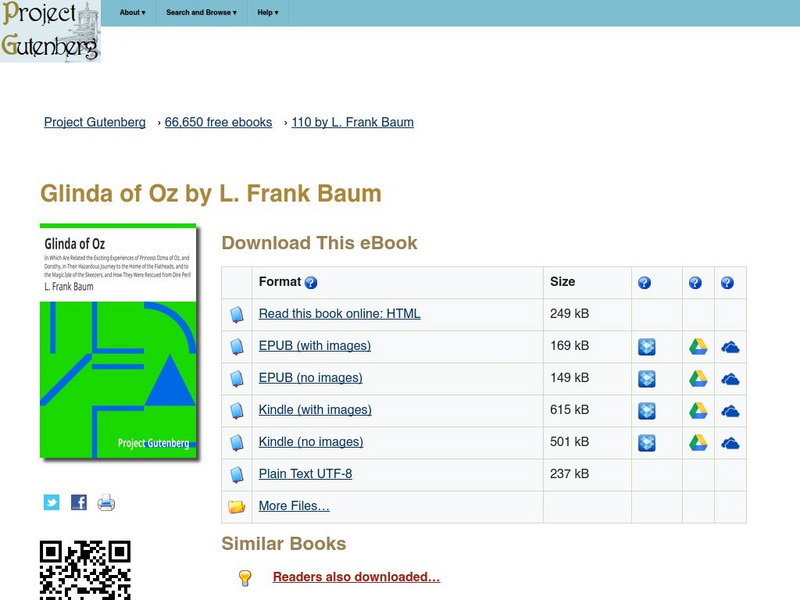Click the book icon in Plain Text UTF-8 row
The height and width of the screenshot is (600, 800).
coord(237,475)
